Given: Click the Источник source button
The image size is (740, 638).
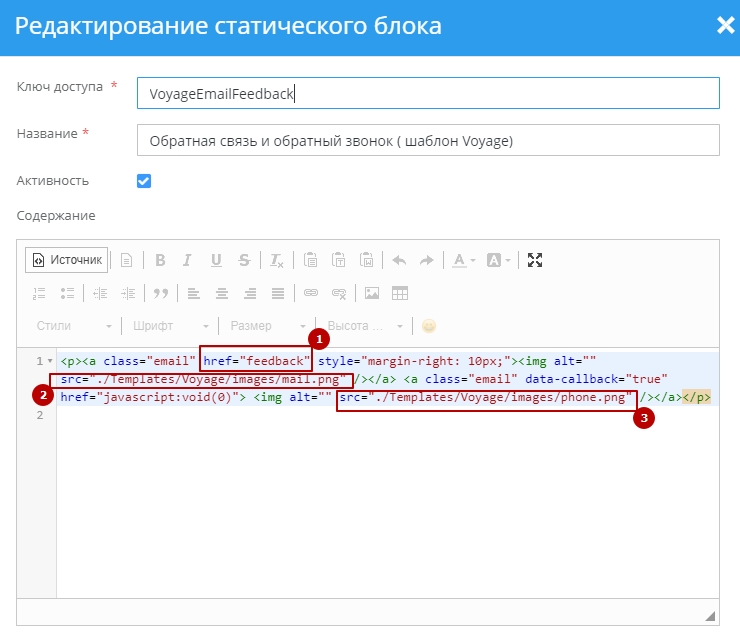Looking at the screenshot, I should 67,260.
